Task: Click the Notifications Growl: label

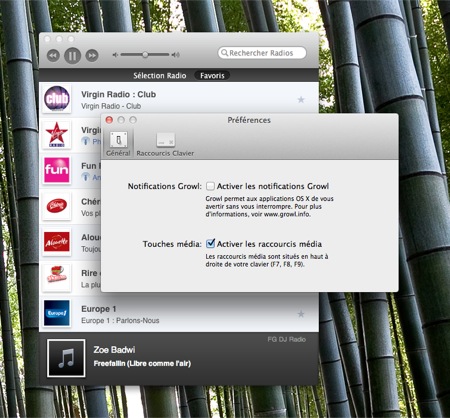Action: (165, 186)
